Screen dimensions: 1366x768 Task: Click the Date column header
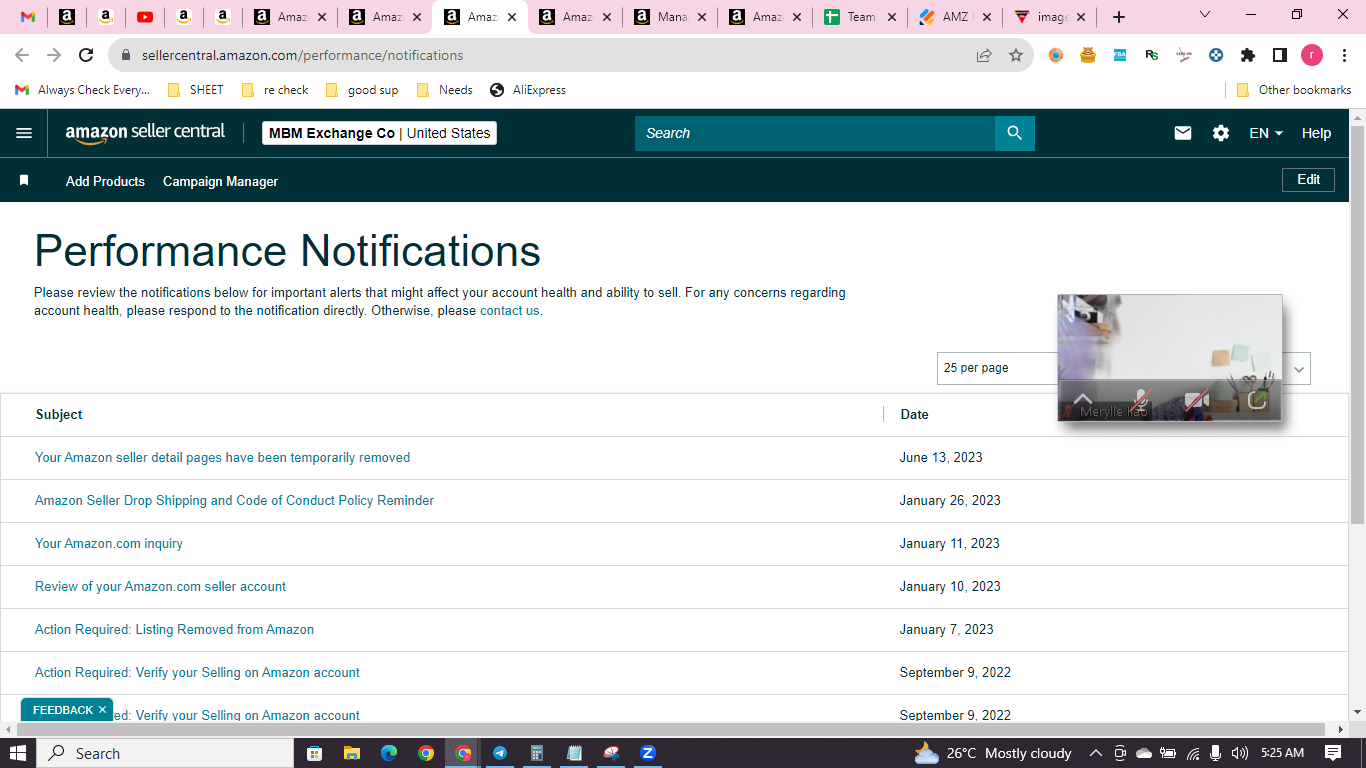coord(914,414)
